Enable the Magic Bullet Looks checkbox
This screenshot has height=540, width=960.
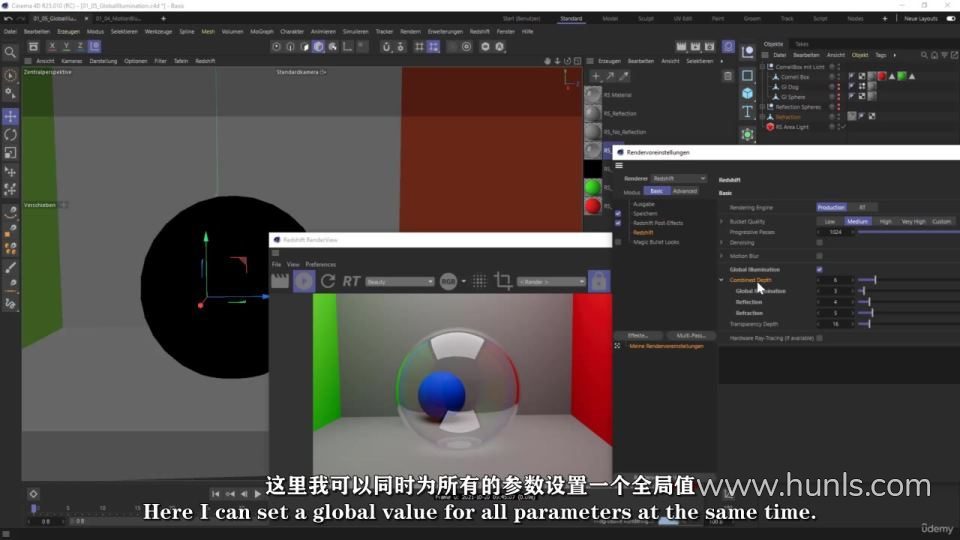click(618, 242)
